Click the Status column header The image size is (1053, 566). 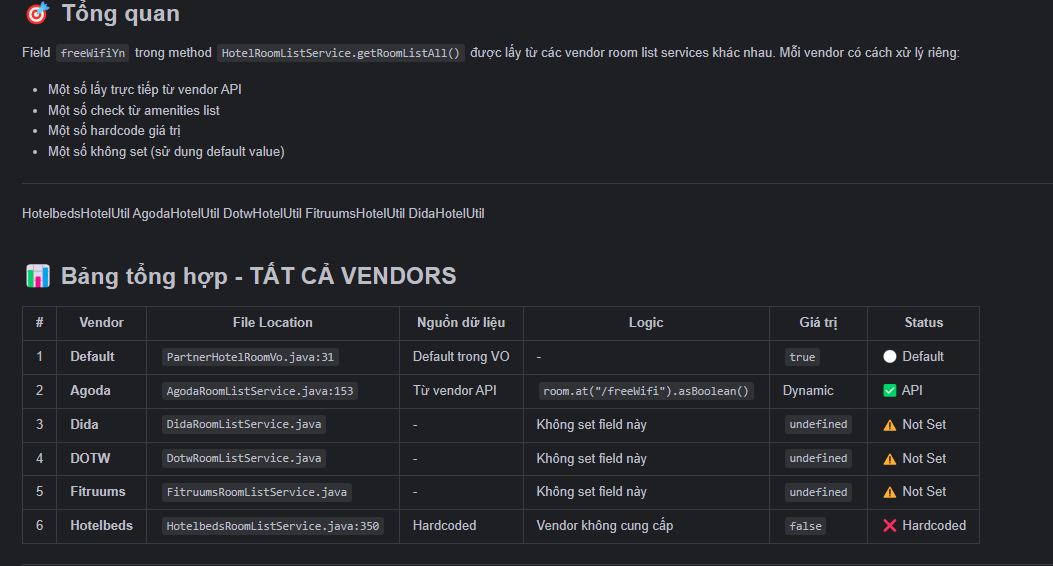pos(923,323)
